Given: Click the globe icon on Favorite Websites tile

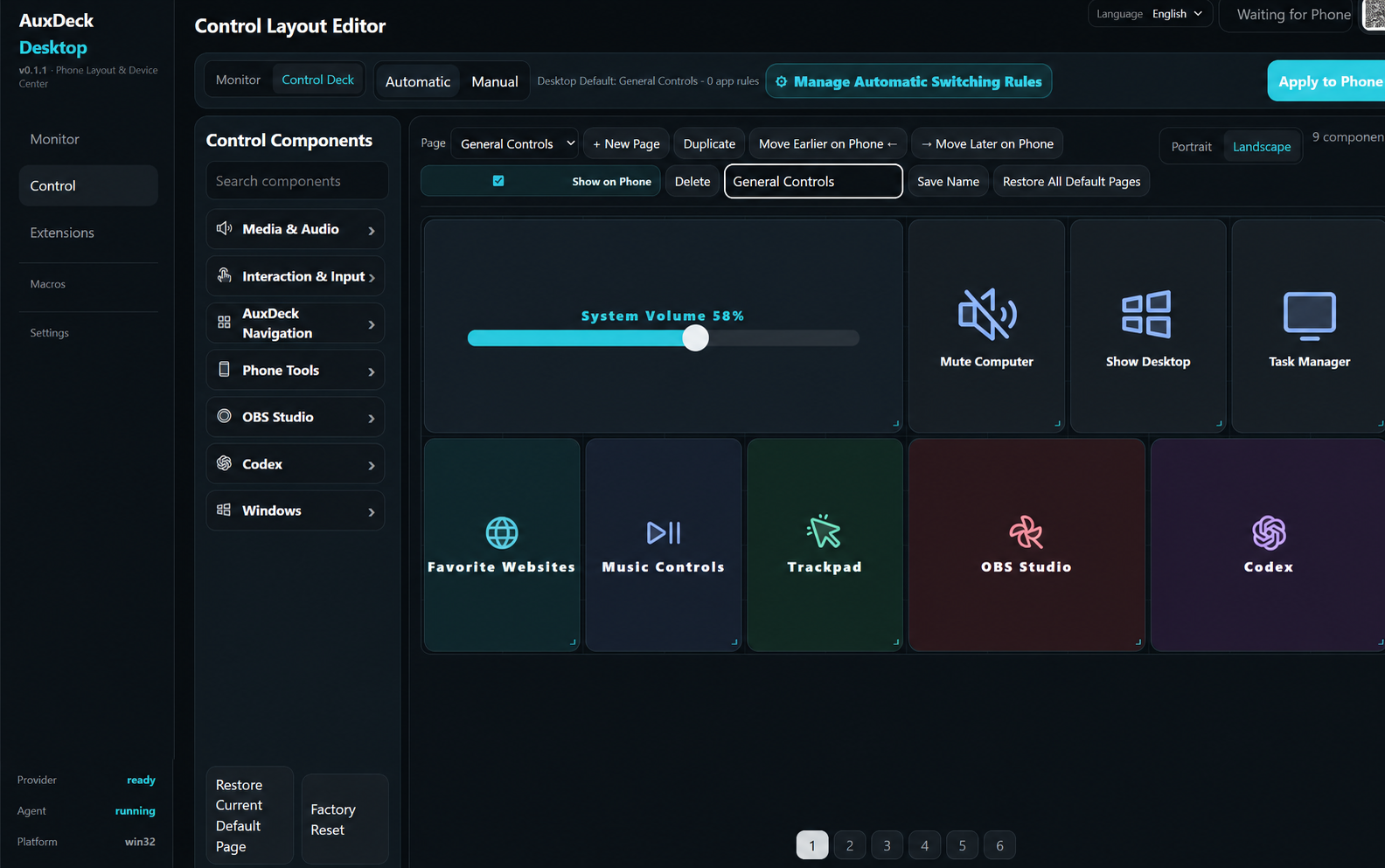Looking at the screenshot, I should pyautogui.click(x=502, y=532).
